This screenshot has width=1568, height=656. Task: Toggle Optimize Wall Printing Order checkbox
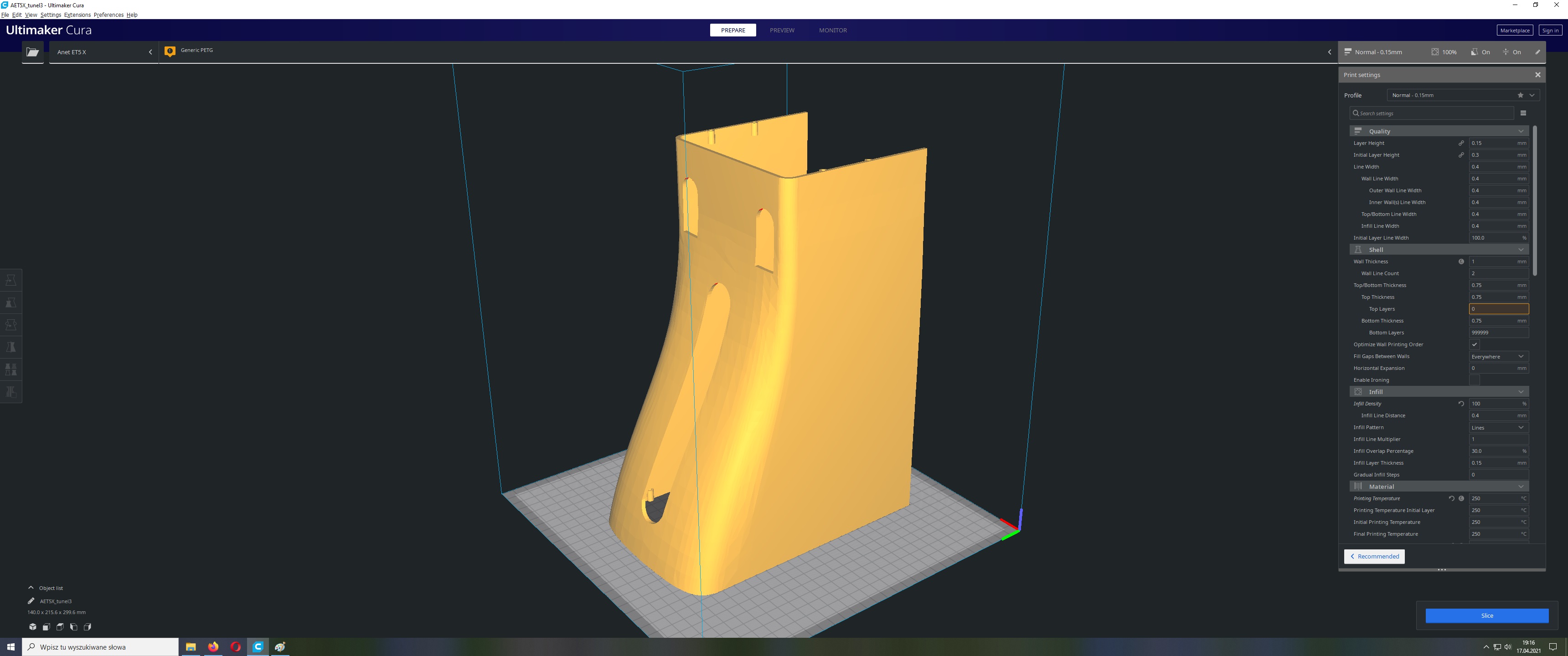pos(1474,344)
